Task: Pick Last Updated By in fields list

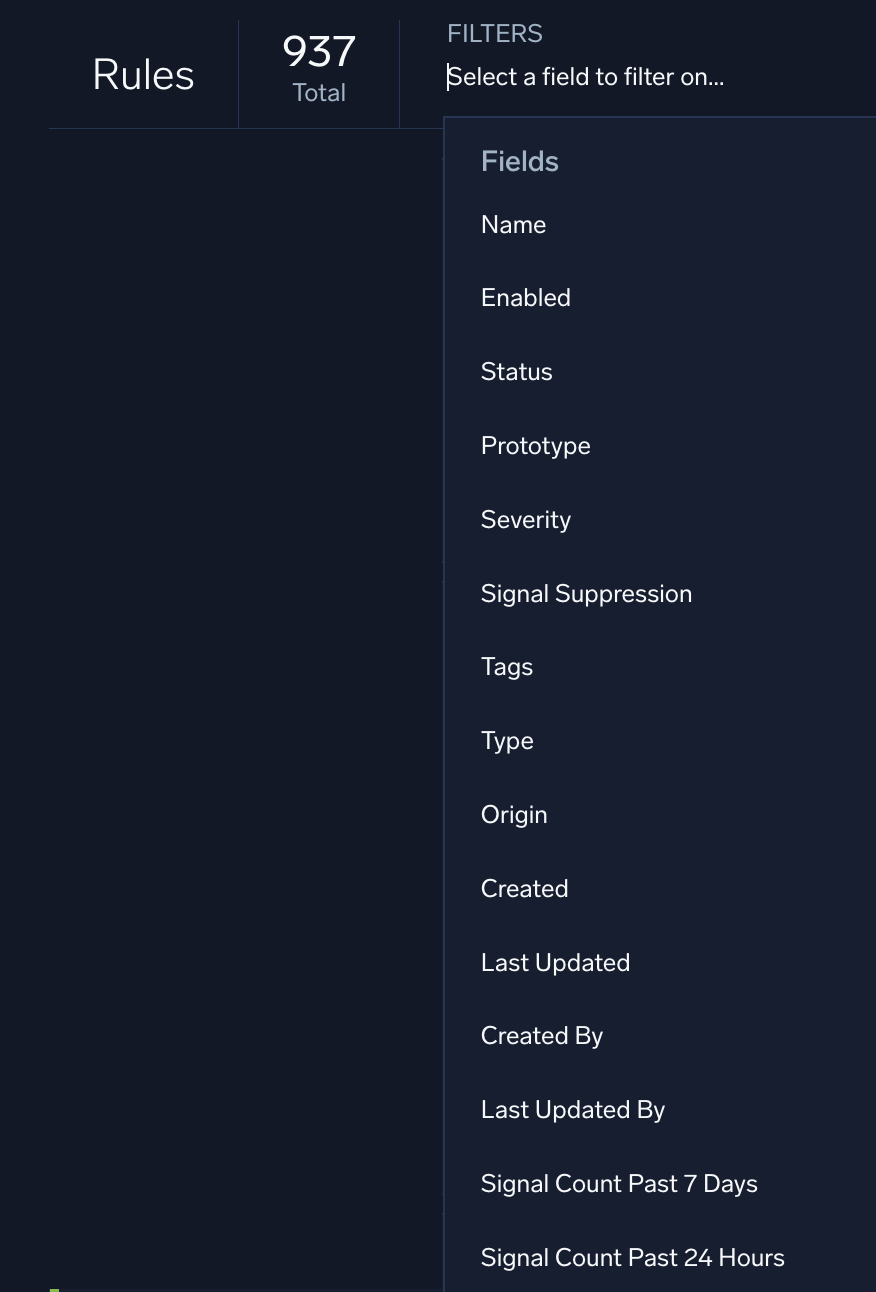Action: (x=572, y=1110)
